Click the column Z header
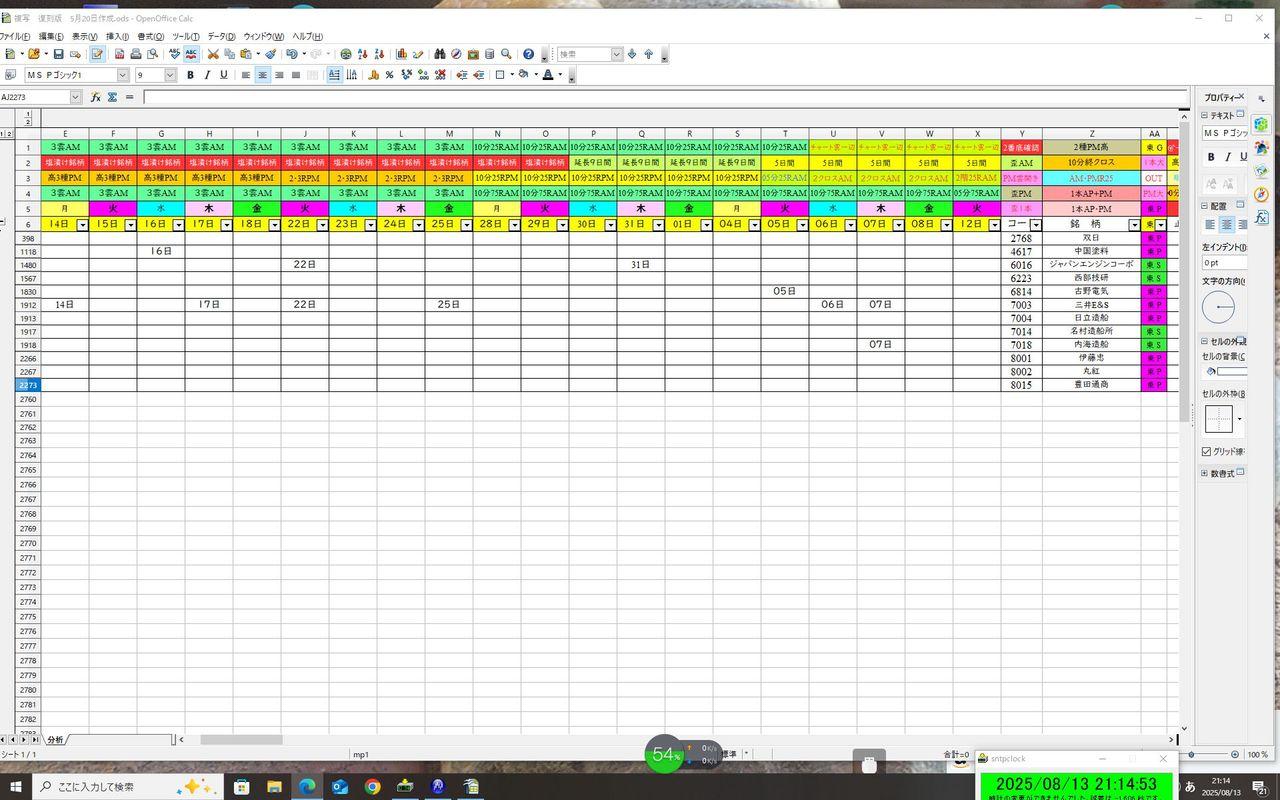 coord(1091,133)
